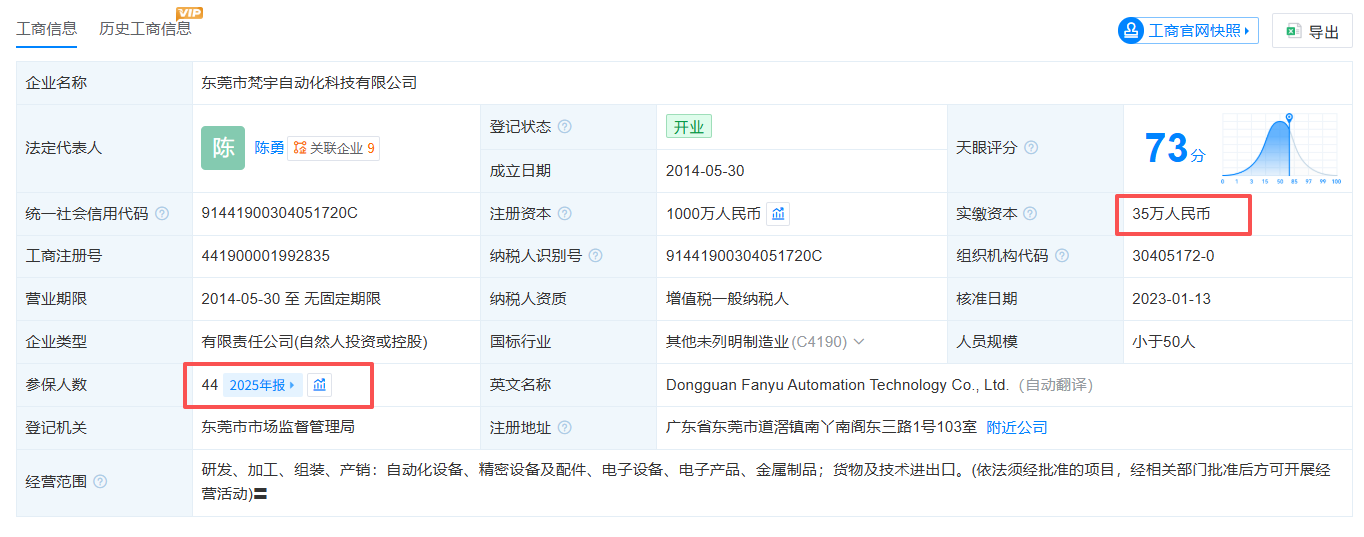Click help icon beside 组织机构代码
Image resolution: width=1364 pixels, height=537 pixels.
(1062, 256)
